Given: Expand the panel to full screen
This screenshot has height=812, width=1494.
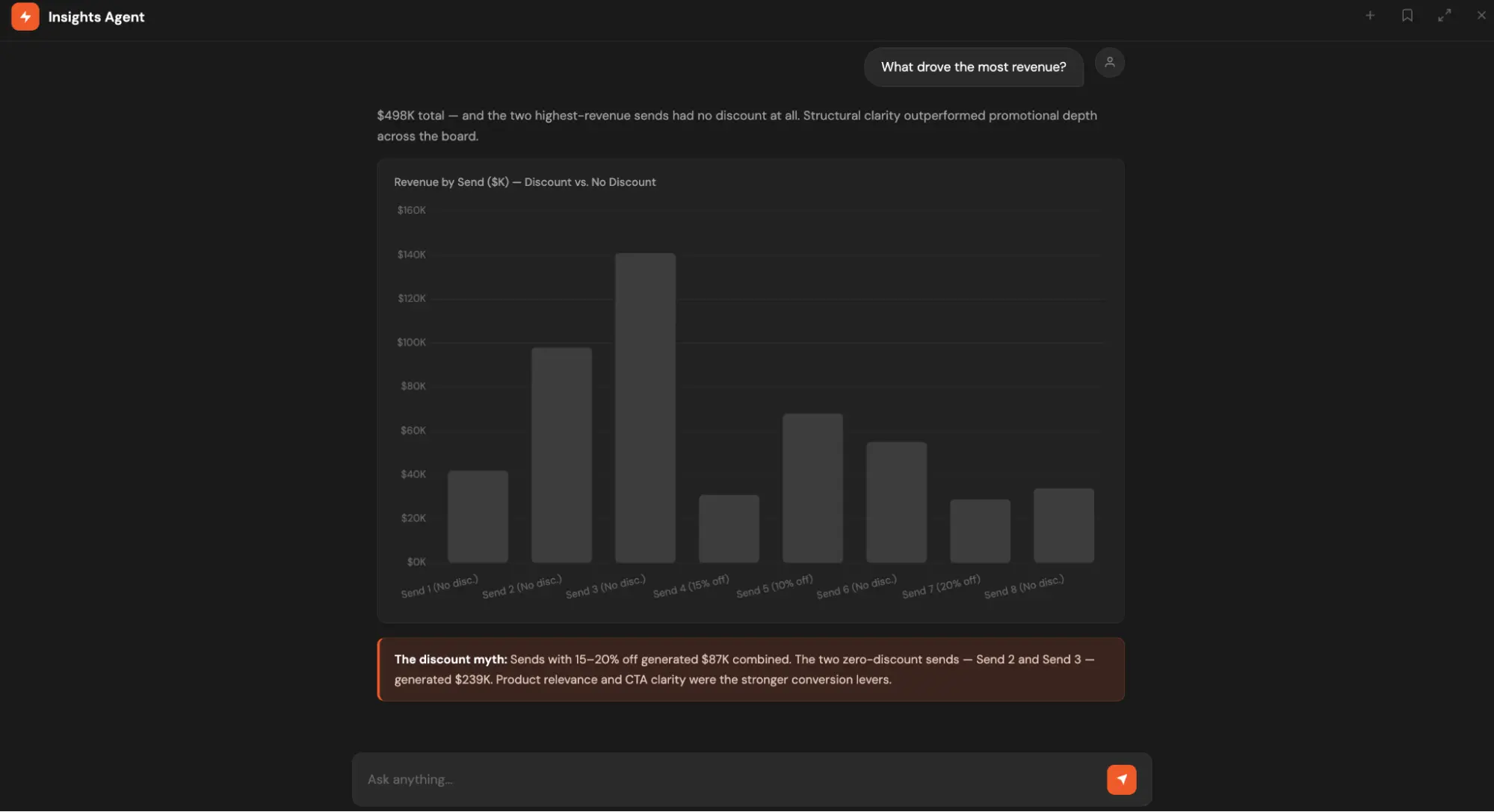Looking at the screenshot, I should (1445, 16).
